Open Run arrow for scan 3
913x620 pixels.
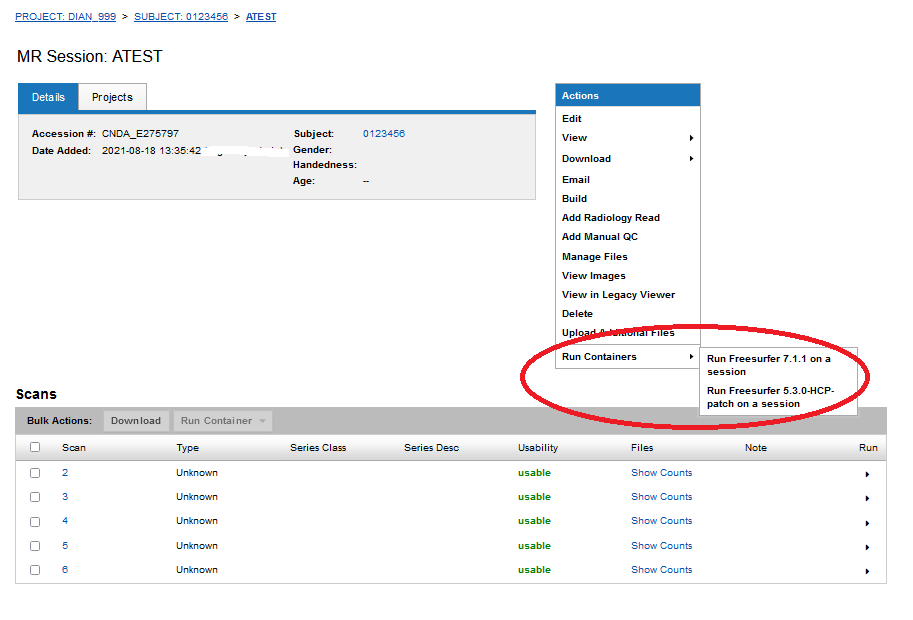pyautogui.click(x=867, y=498)
